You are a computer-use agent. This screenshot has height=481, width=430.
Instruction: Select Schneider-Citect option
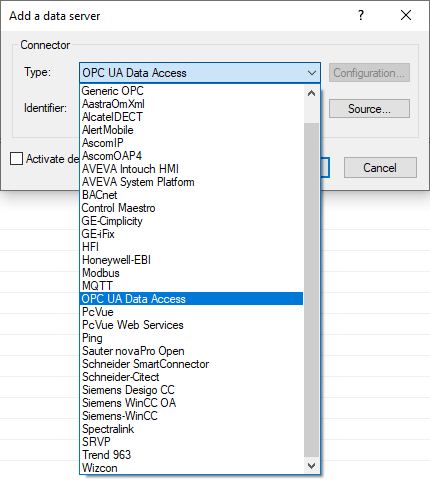(192, 377)
